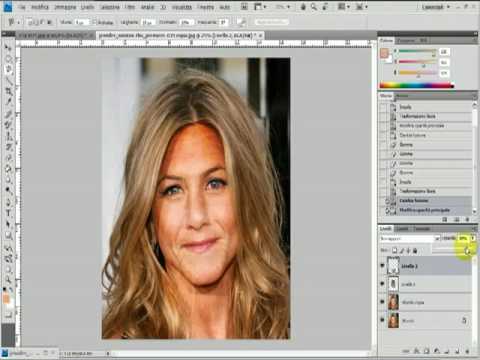480x360 pixels.
Task: Open the Filtro menu
Action: (131, 7)
